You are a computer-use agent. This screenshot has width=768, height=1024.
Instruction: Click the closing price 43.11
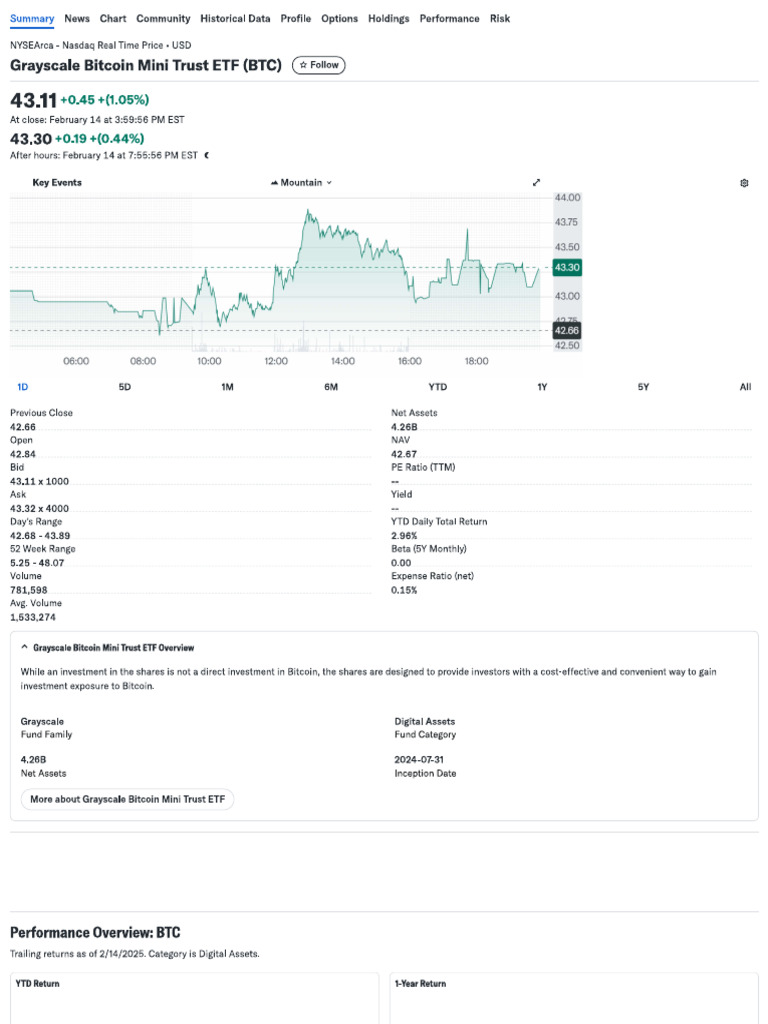tap(33, 101)
